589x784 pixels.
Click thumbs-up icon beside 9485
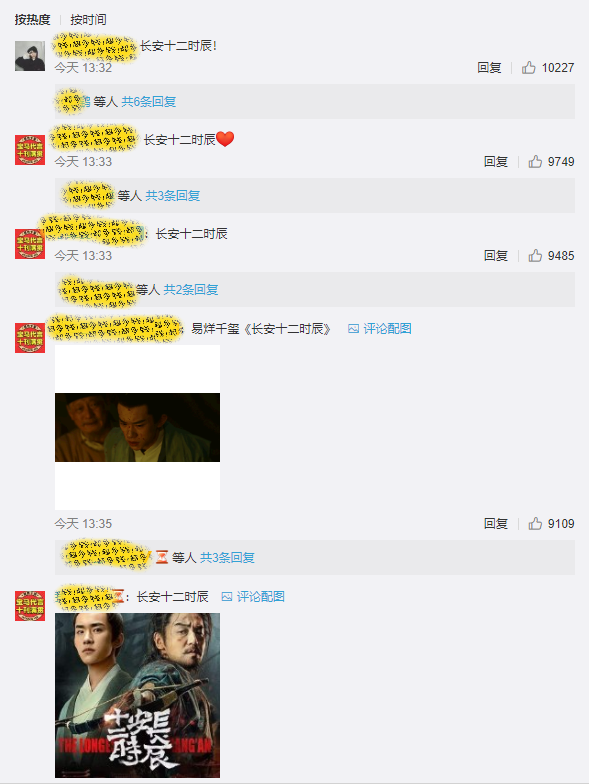pos(535,256)
